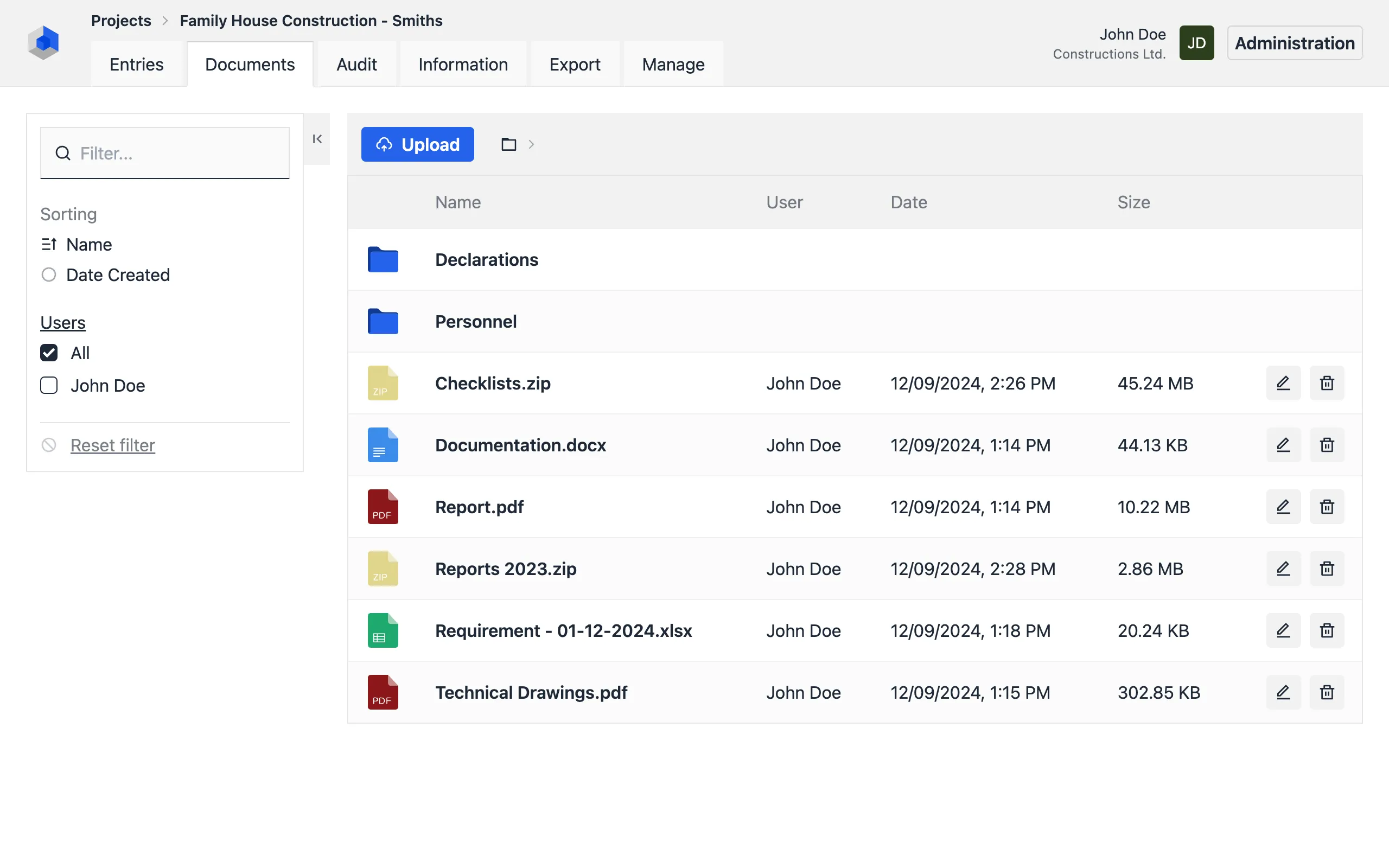Click the Checklists.zip file name
The height and width of the screenshot is (868, 1389).
click(493, 383)
